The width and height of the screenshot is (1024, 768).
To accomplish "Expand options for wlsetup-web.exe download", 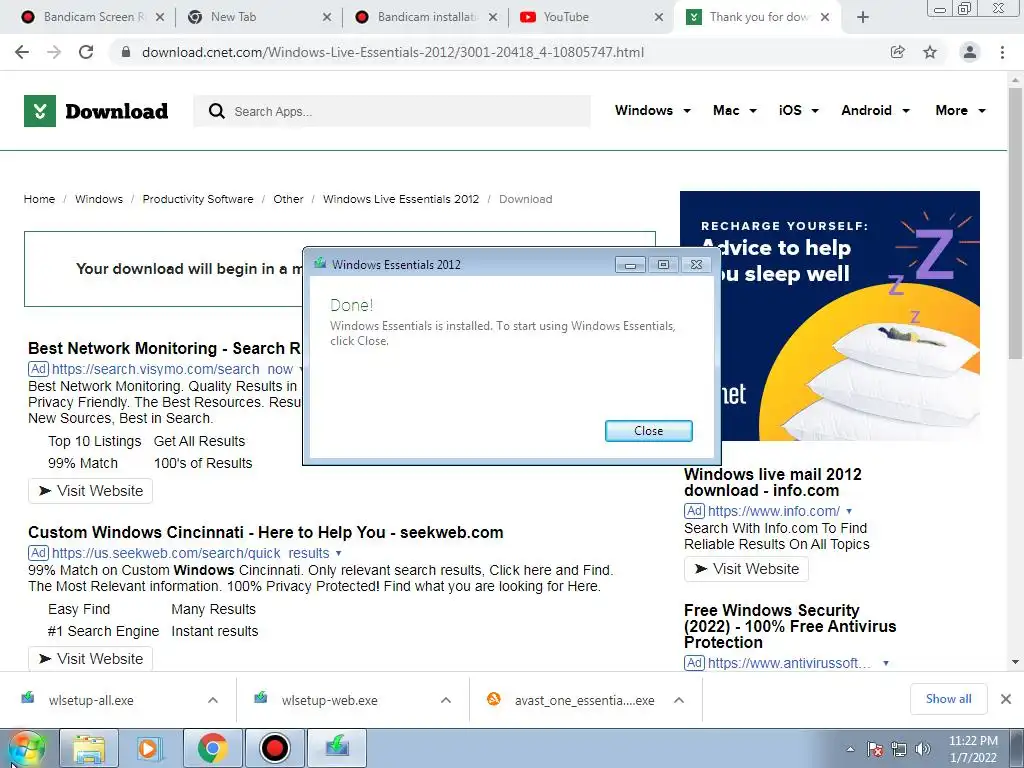I will click(446, 701).
